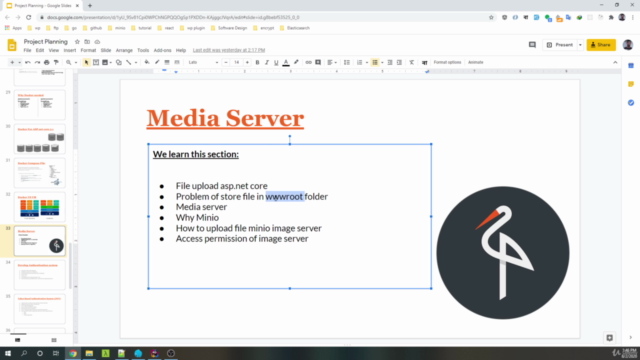
Task: Choose the Select cursor tool
Action: click(x=86, y=62)
